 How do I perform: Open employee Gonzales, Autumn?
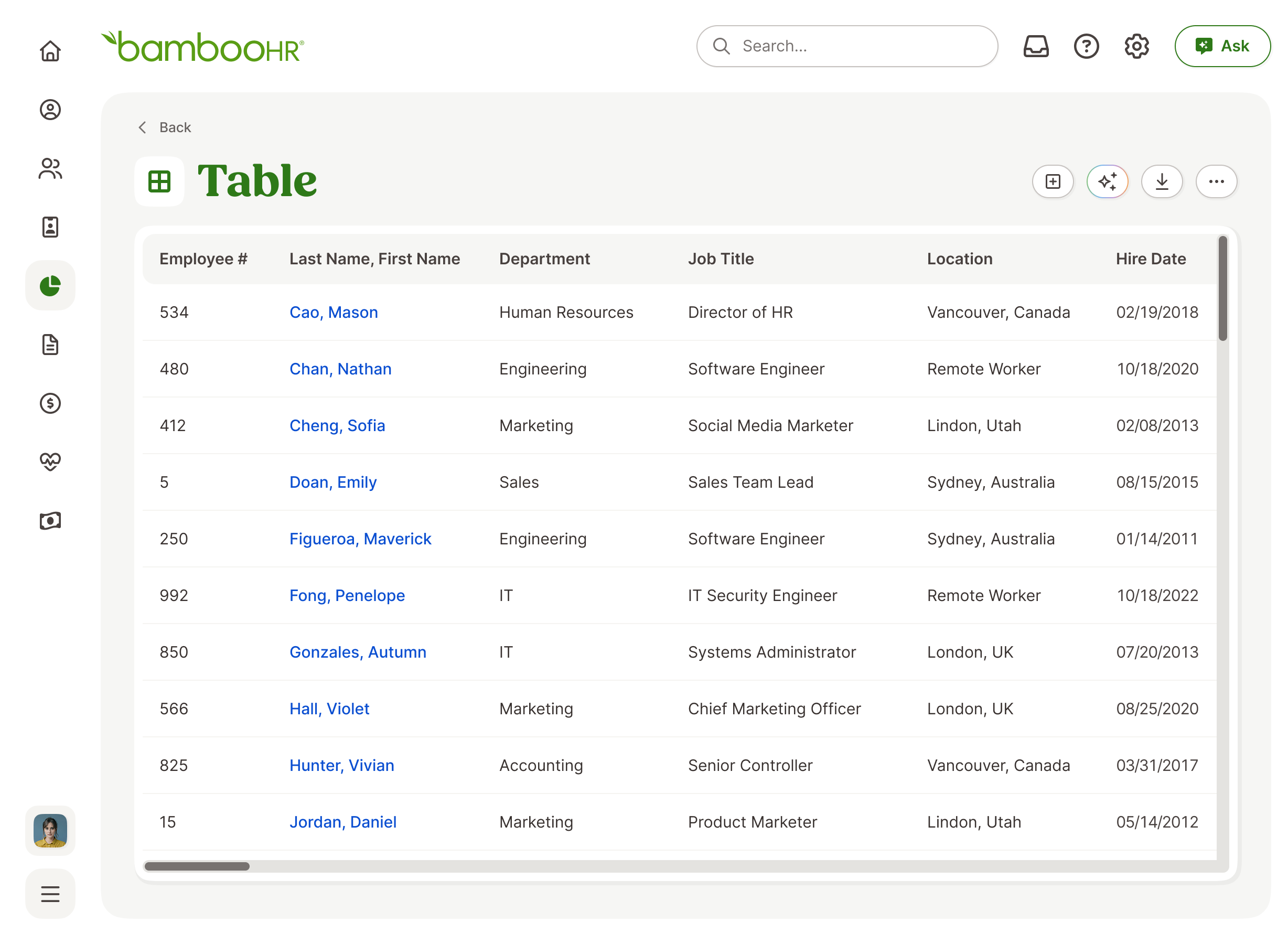[358, 651]
